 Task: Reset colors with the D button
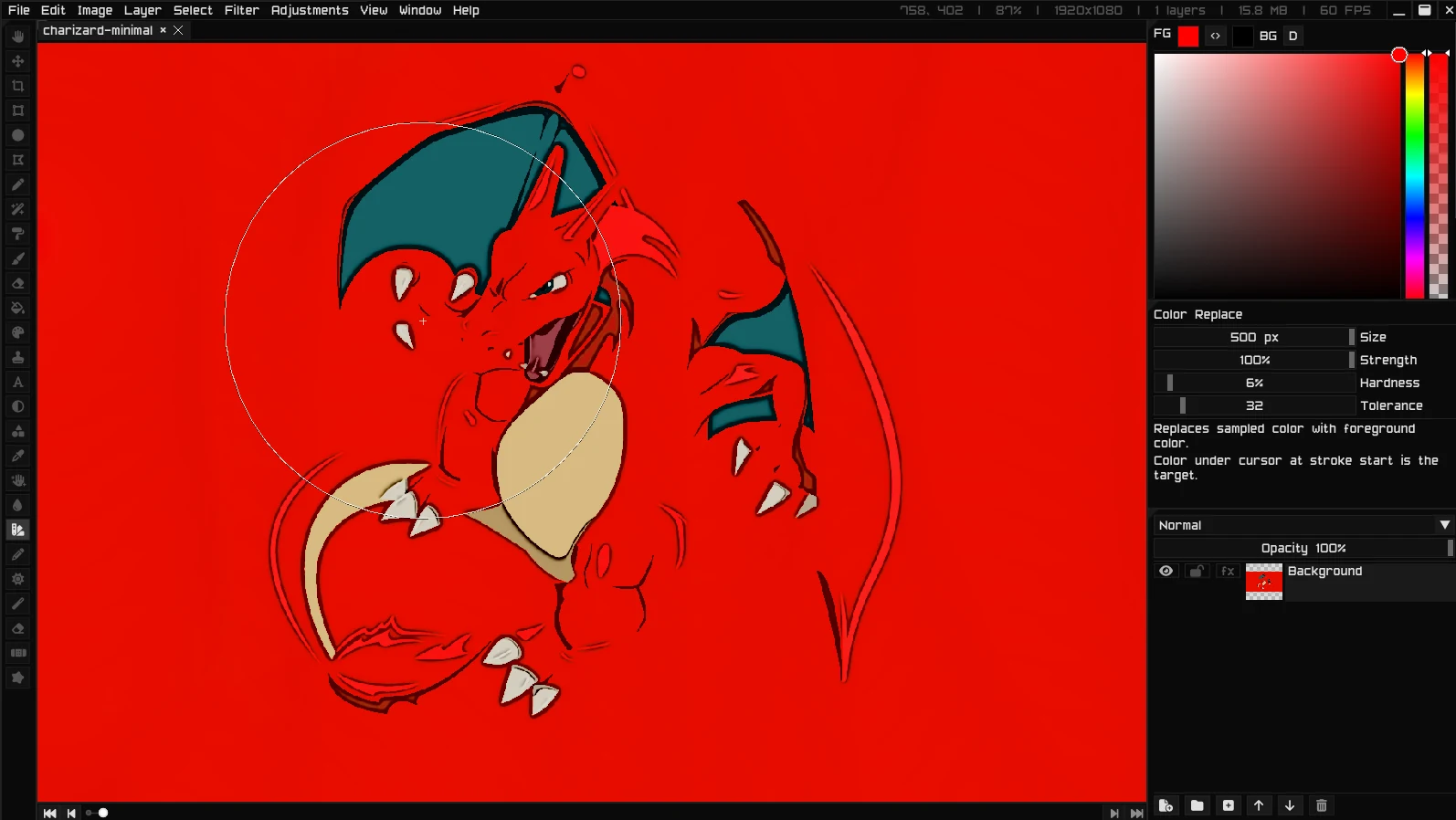[1292, 36]
